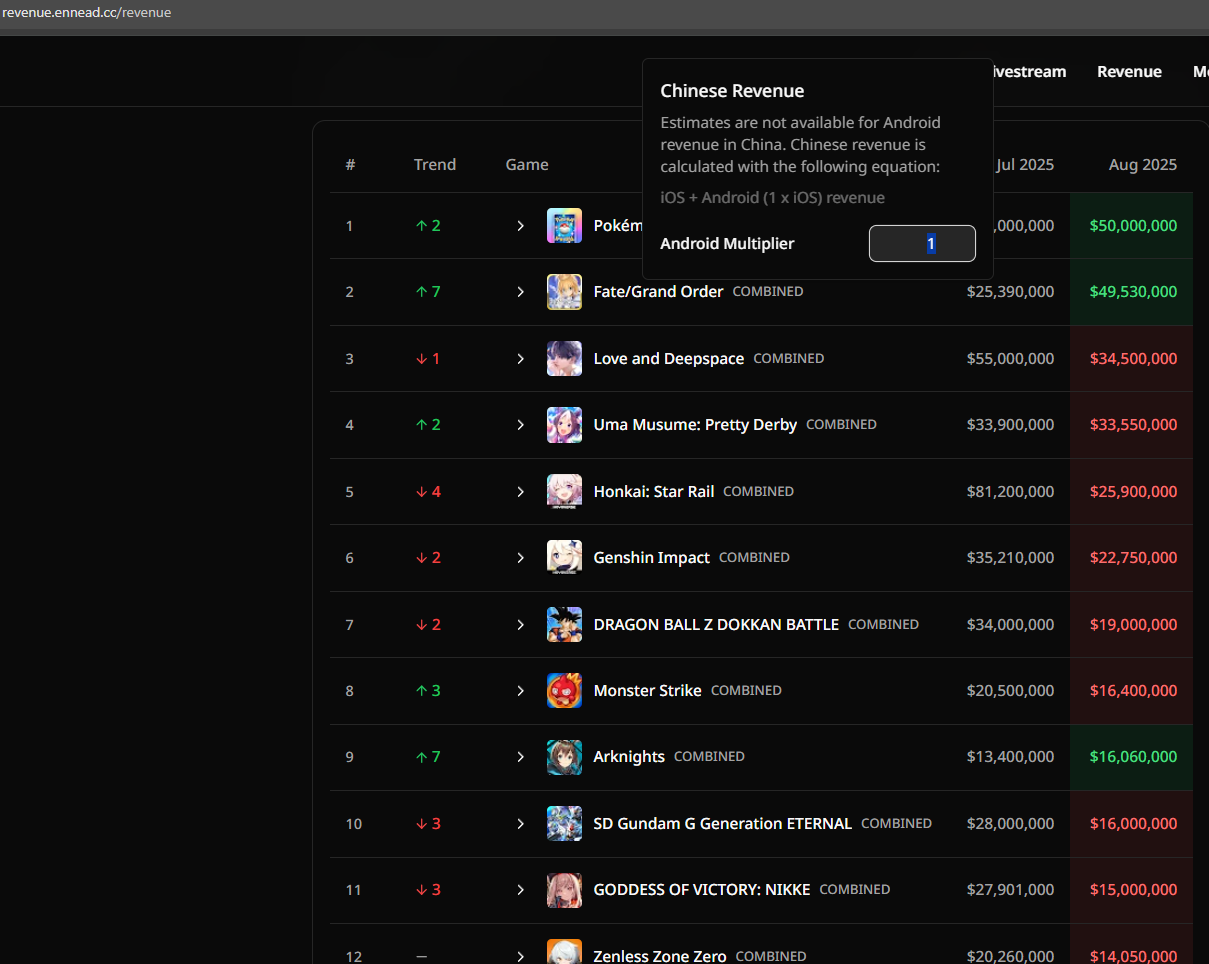Expand the Fate/Grand Order row
Viewport: 1209px width, 964px height.
pyautogui.click(x=520, y=292)
